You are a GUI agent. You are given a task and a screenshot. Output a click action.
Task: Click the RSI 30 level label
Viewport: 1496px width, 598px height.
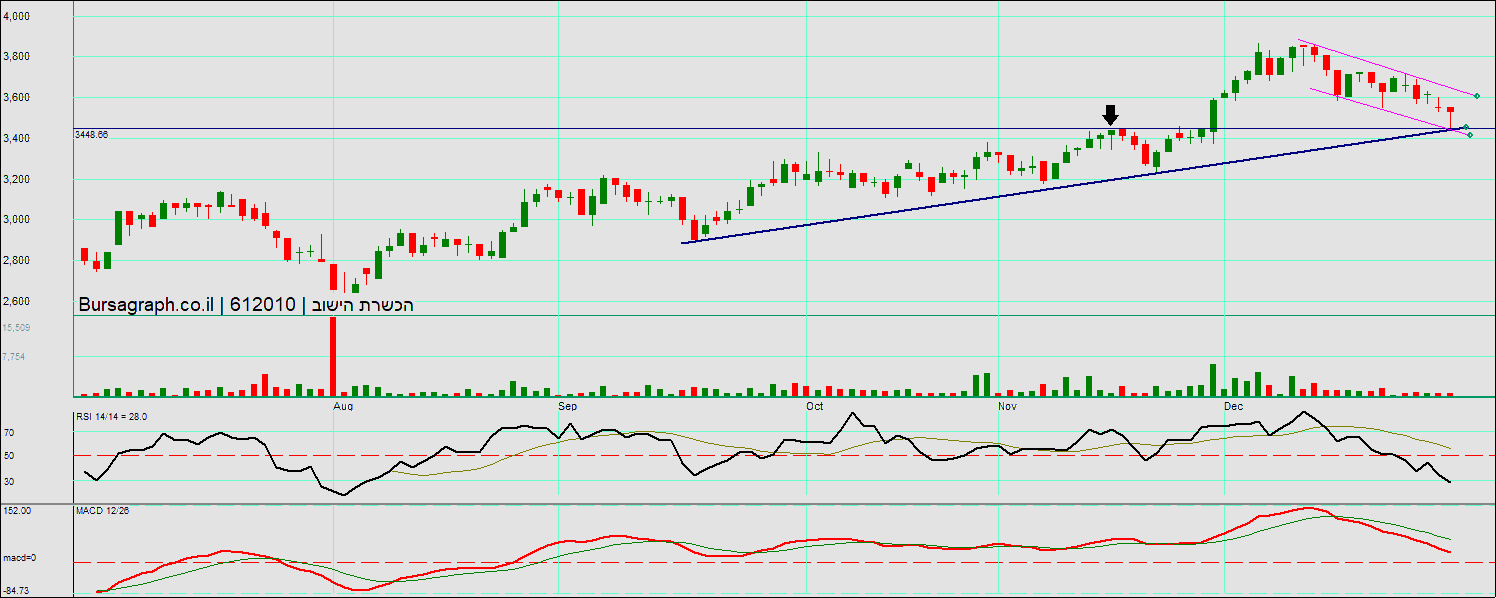[10, 482]
